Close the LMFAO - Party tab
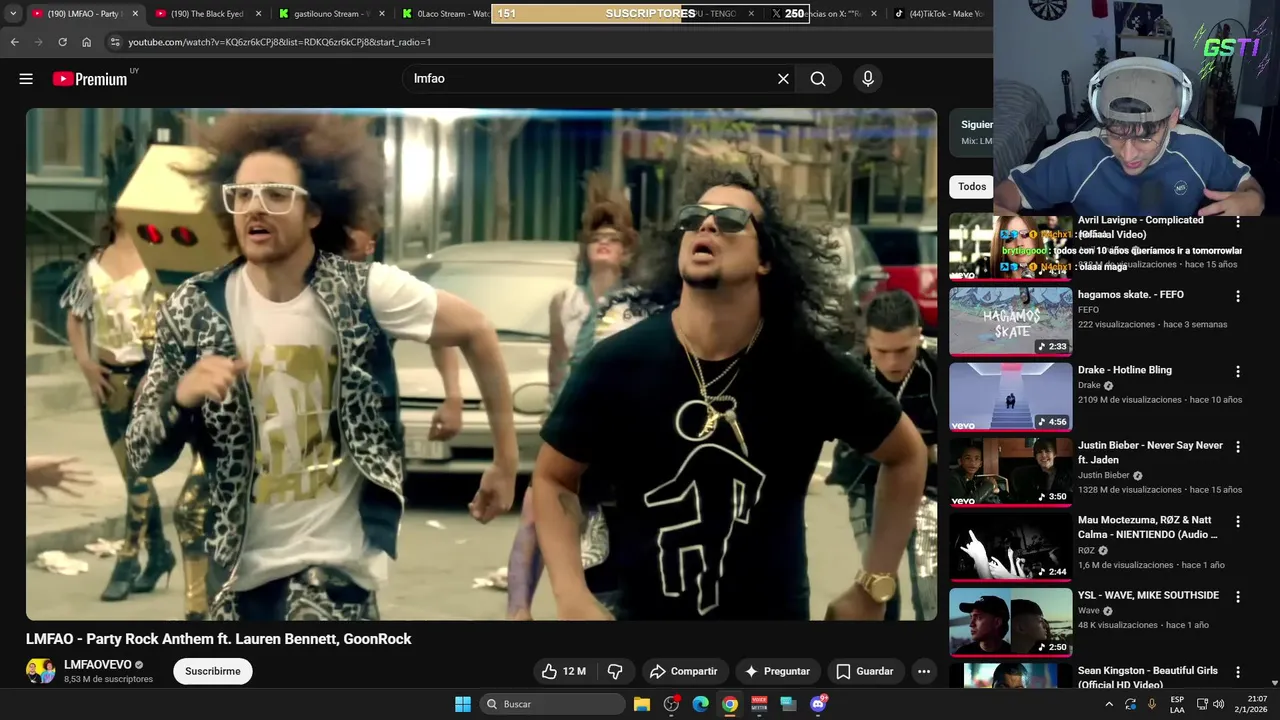The height and width of the screenshot is (720, 1280). click(x=135, y=14)
